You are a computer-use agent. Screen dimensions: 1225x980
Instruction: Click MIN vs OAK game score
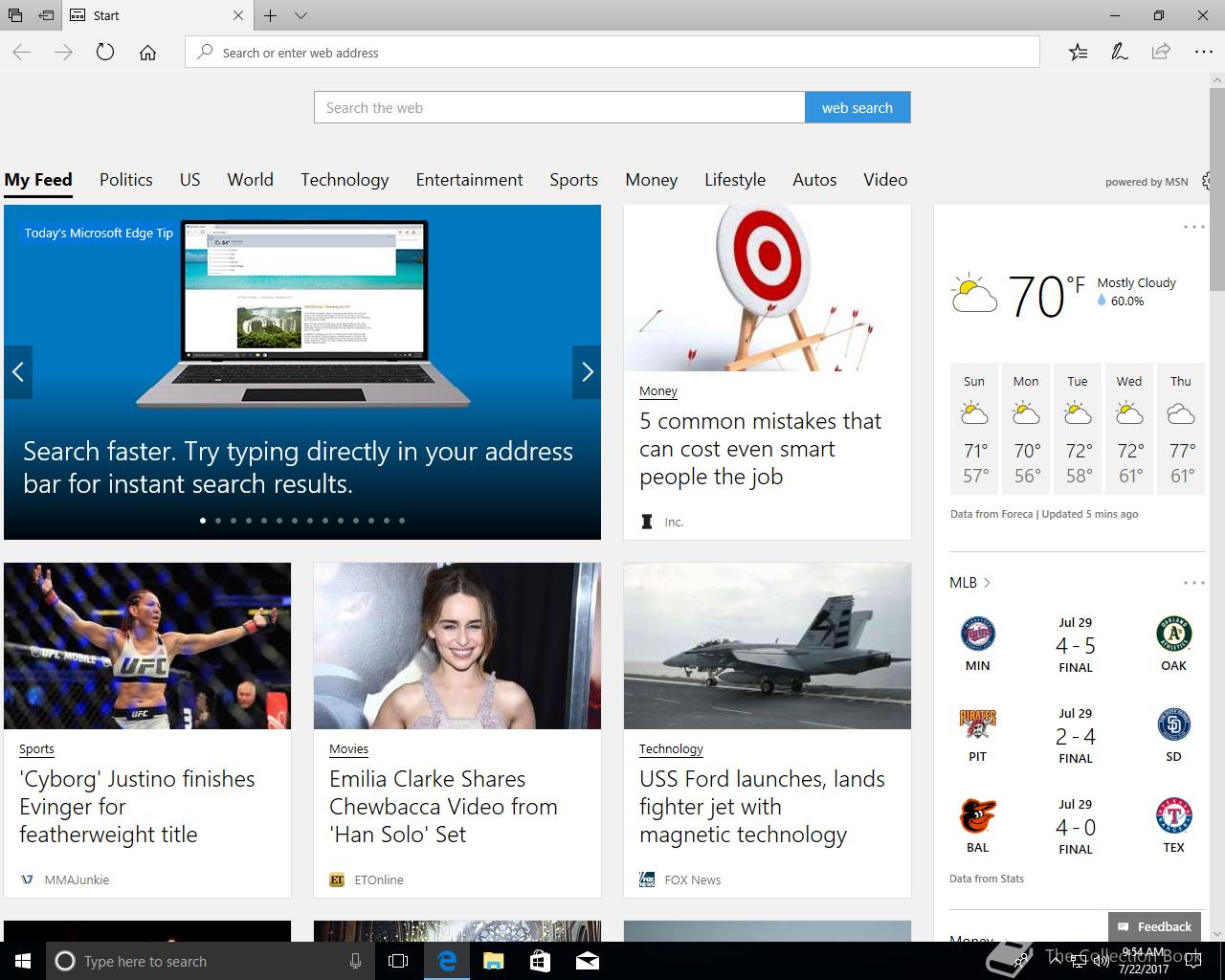pyautogui.click(x=1076, y=644)
